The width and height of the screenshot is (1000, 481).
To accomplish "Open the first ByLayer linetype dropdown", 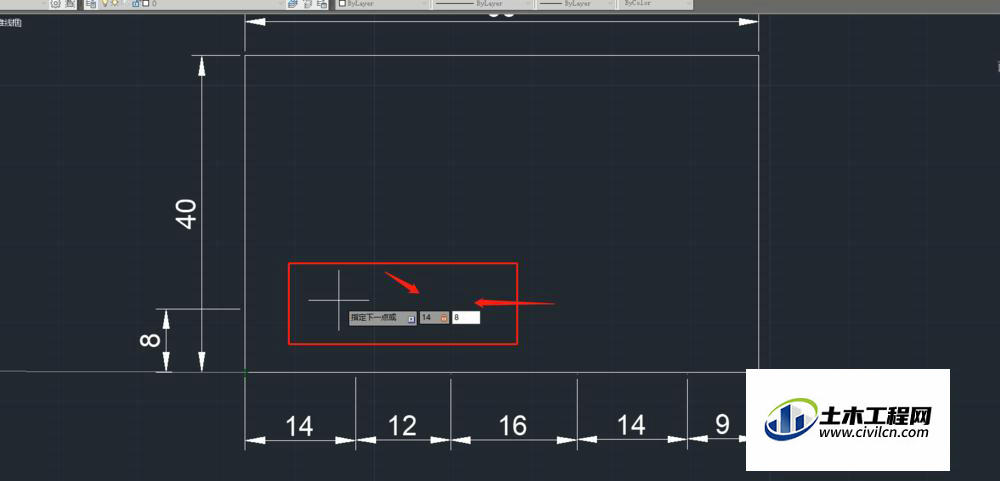I will coord(483,4).
